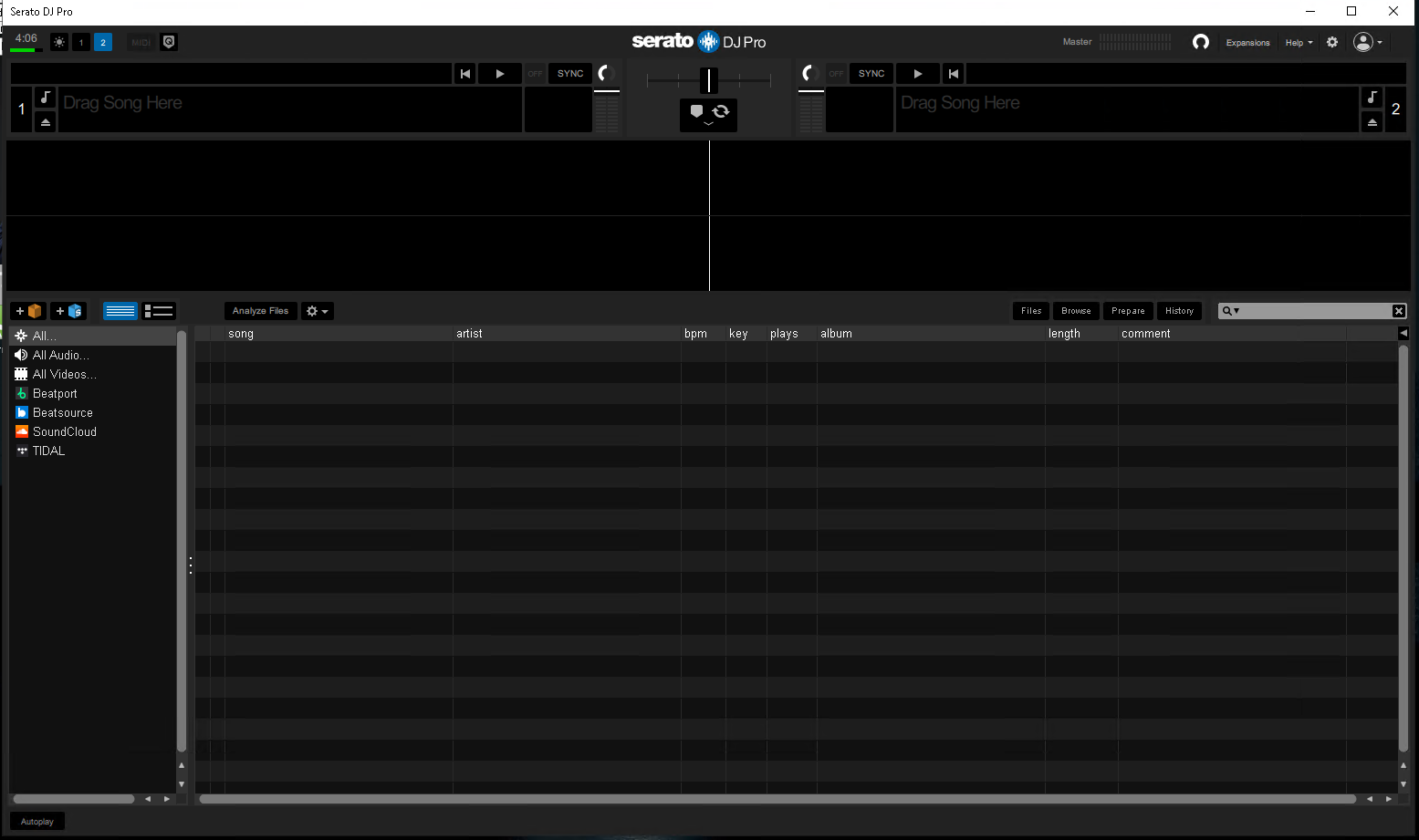Select display layout 1 in the top bar
Screen dimensions: 1419x840
click(x=81, y=42)
